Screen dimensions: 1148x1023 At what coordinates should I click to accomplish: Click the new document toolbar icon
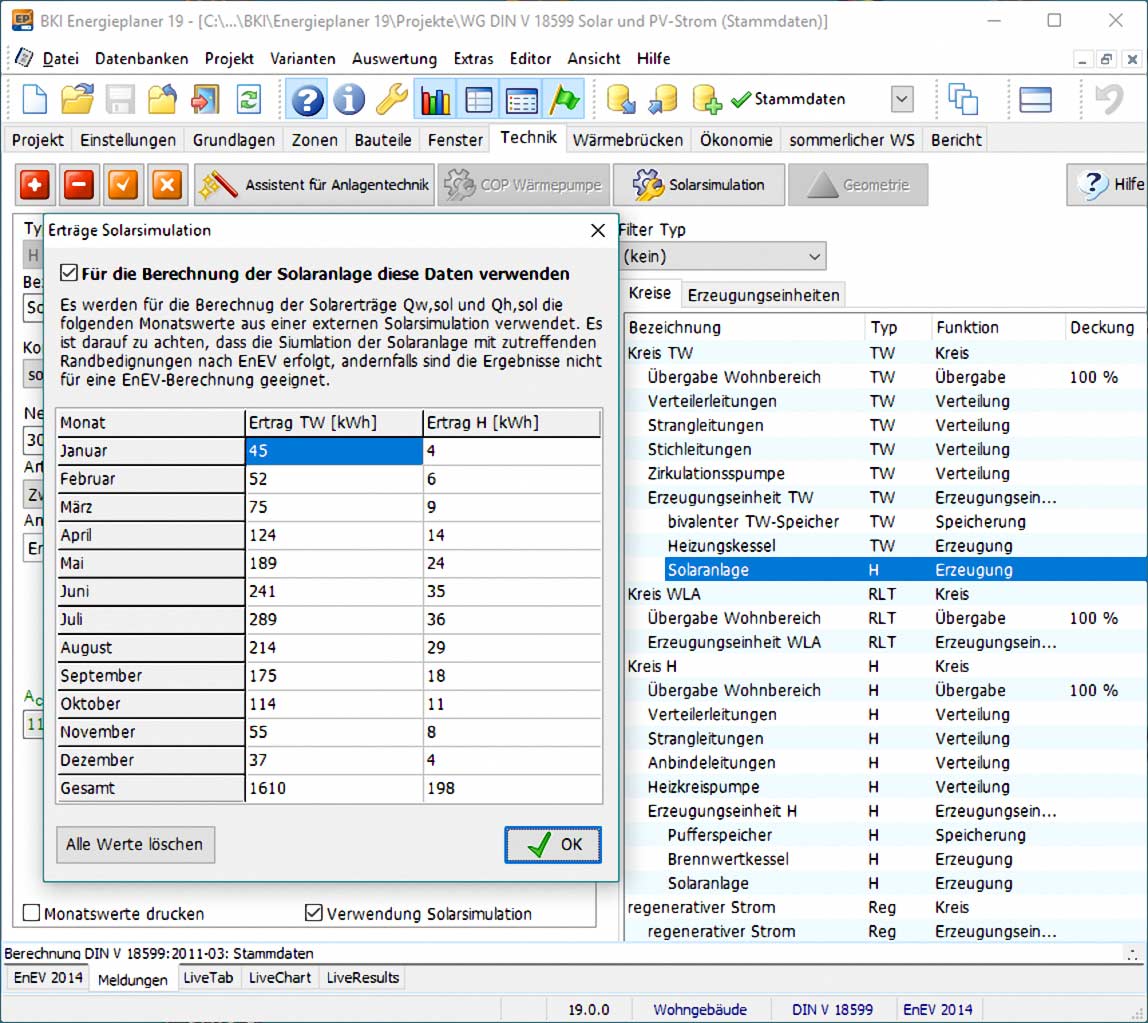[34, 99]
